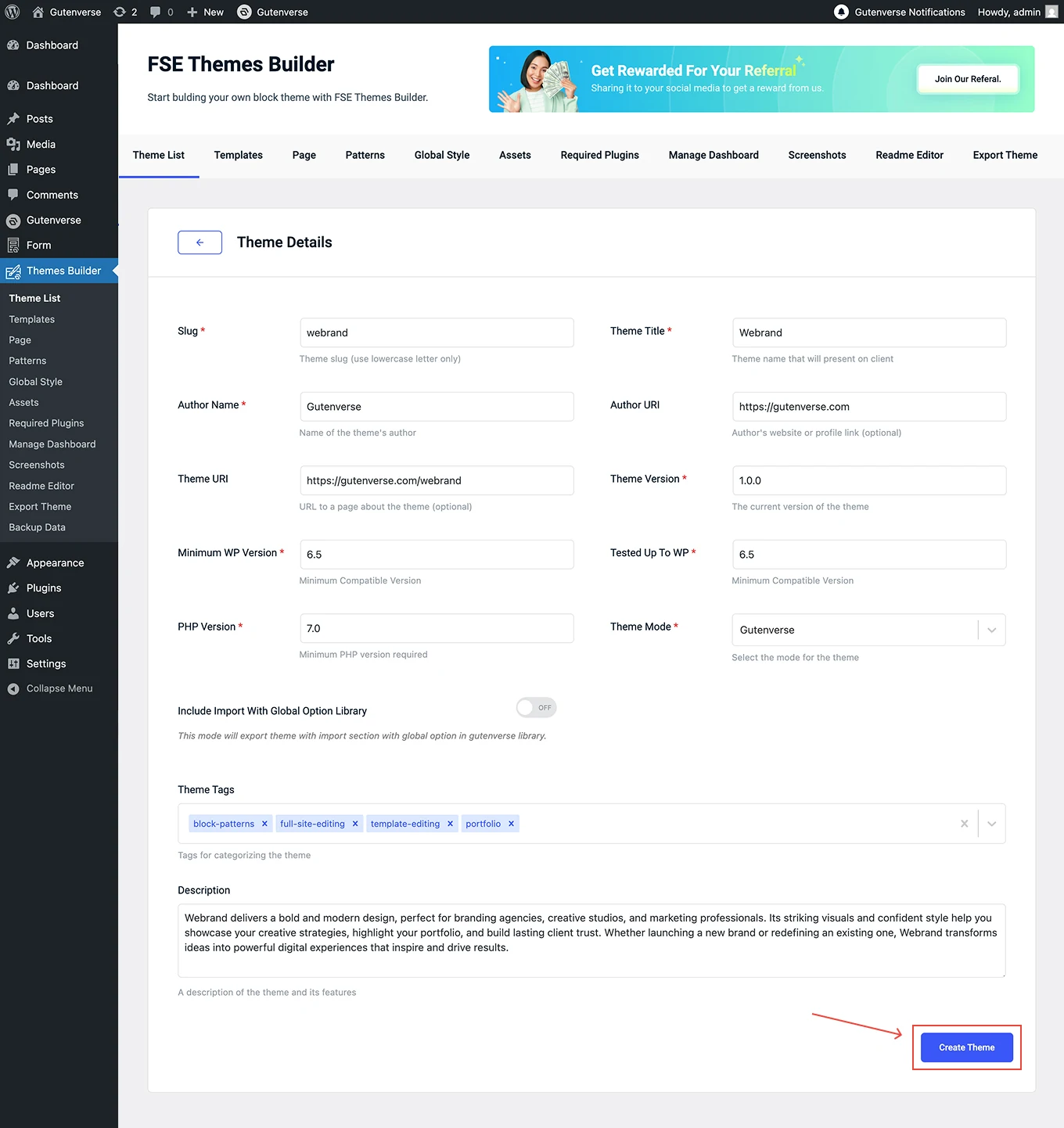This screenshot has width=1064, height=1128.
Task: Open the Gutenverse Notifications bell icon
Action: (x=841, y=12)
